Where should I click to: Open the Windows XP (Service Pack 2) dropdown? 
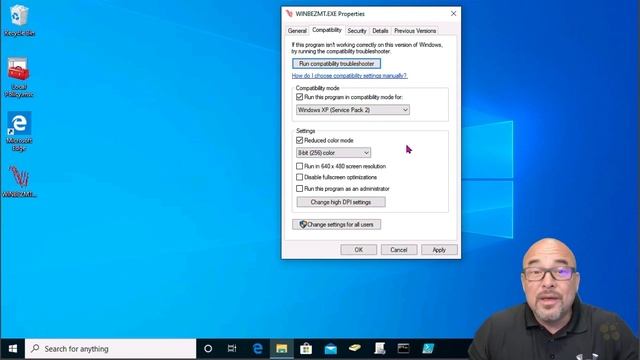pyautogui.click(x=353, y=110)
